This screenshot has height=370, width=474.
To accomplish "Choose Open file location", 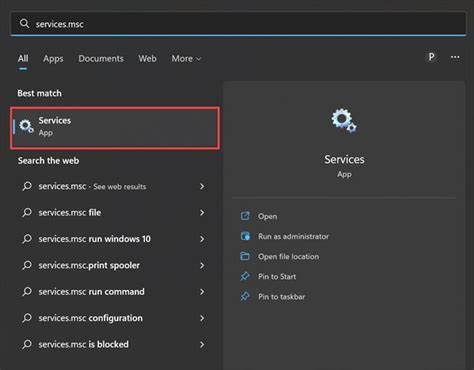I will pyautogui.click(x=288, y=256).
